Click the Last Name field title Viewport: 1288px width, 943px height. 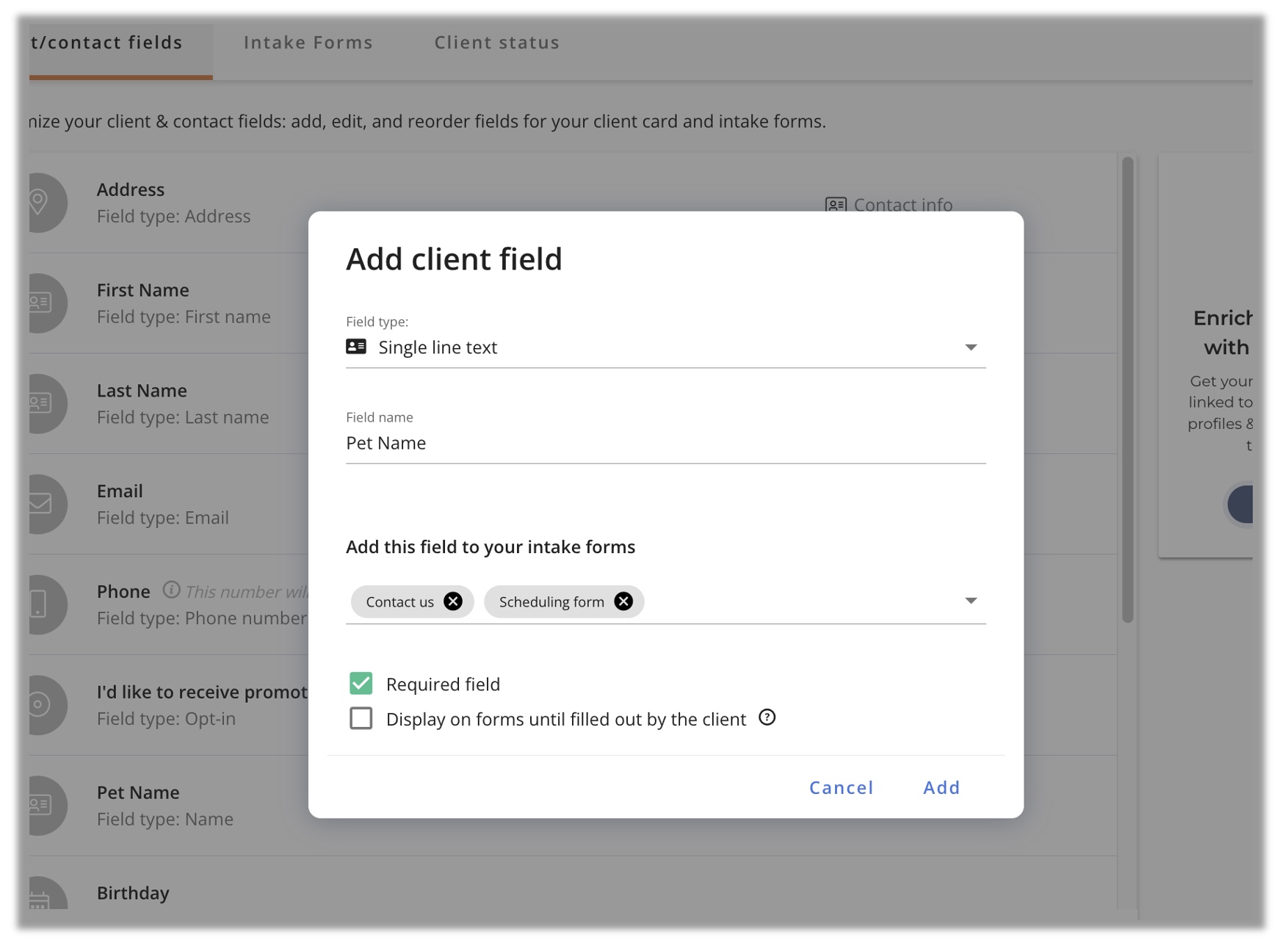coord(142,391)
